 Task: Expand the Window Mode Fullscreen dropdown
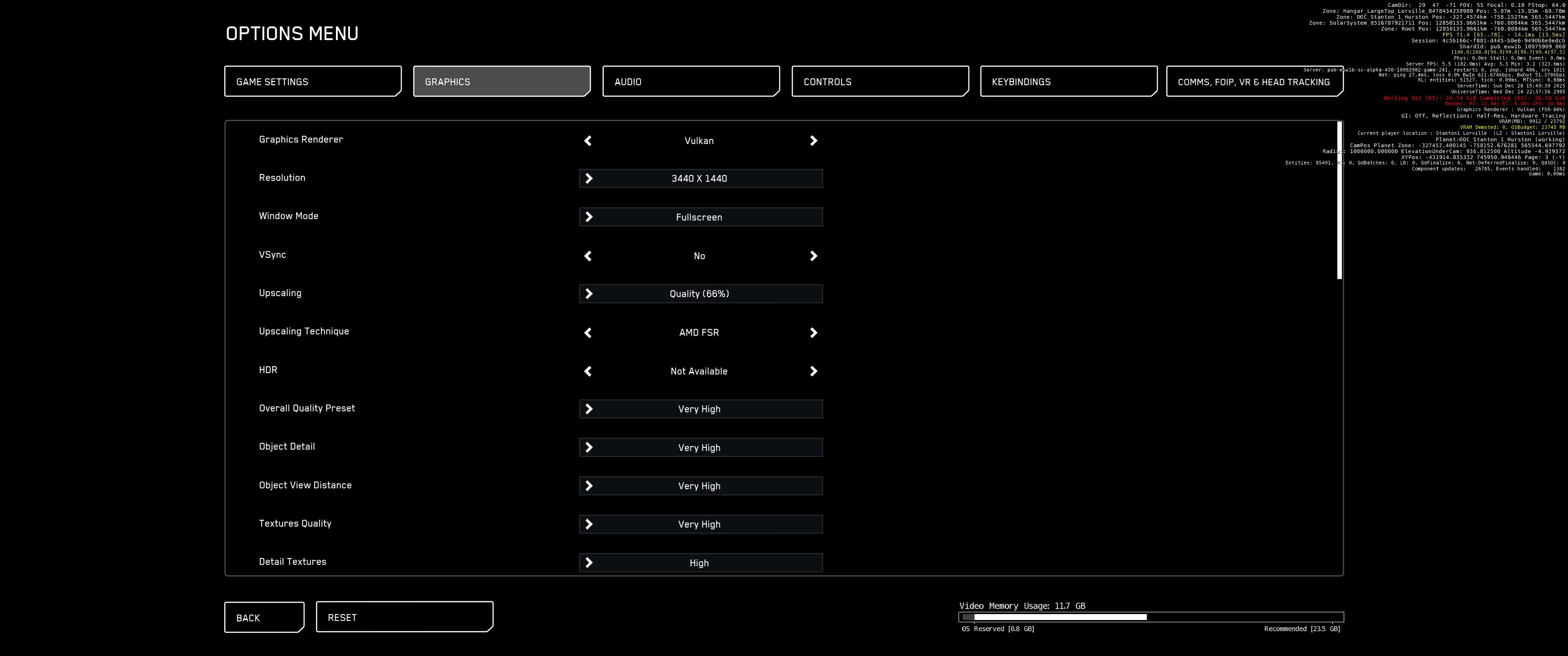tap(700, 217)
